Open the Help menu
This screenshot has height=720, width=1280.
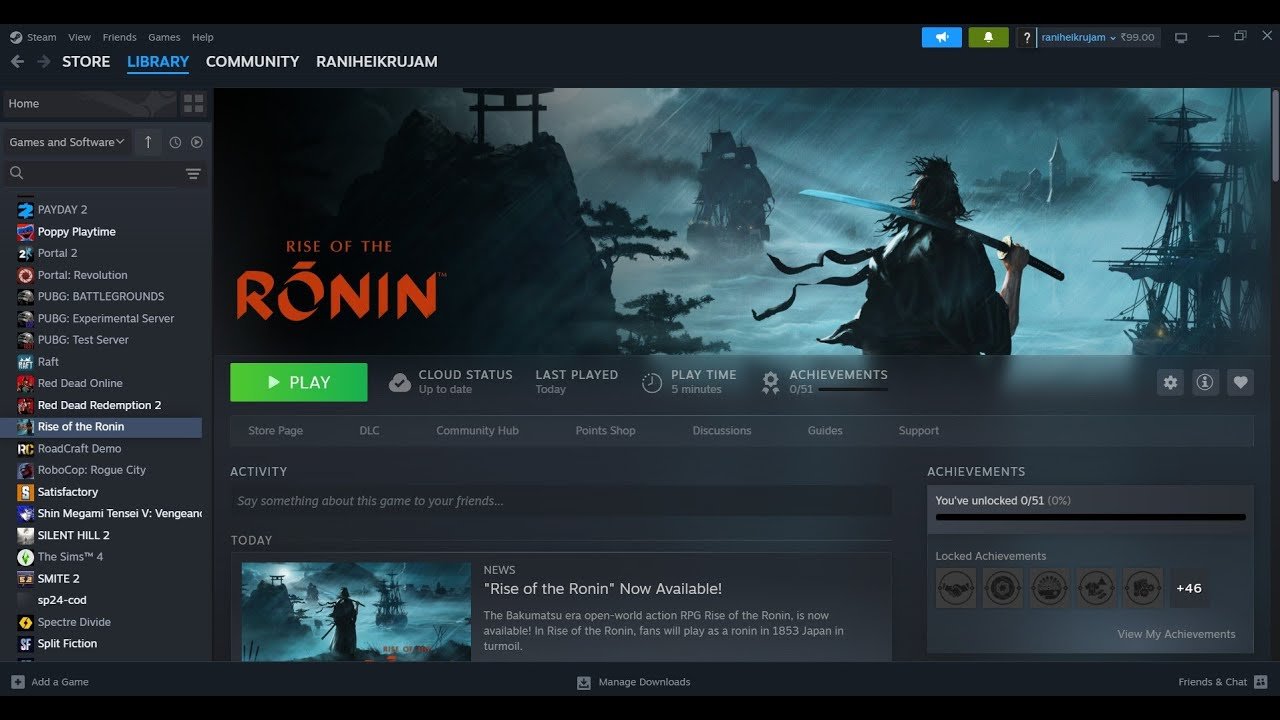[x=203, y=37]
